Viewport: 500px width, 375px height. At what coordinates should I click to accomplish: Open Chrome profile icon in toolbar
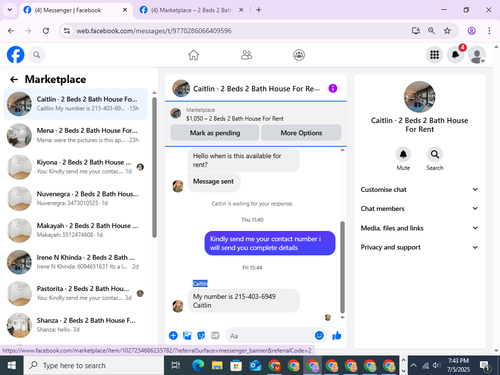(471, 31)
